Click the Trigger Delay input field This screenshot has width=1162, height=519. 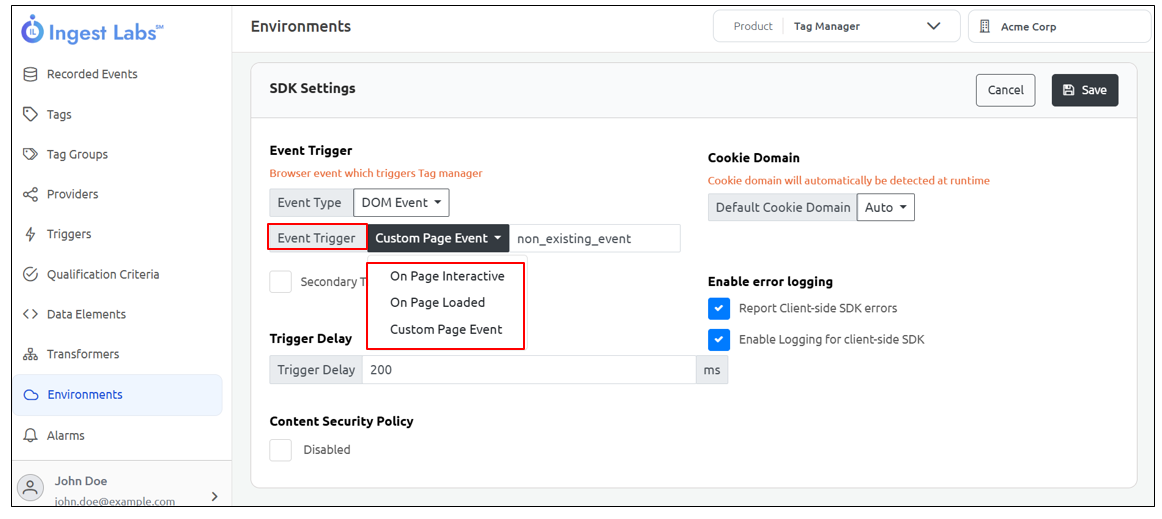529,370
